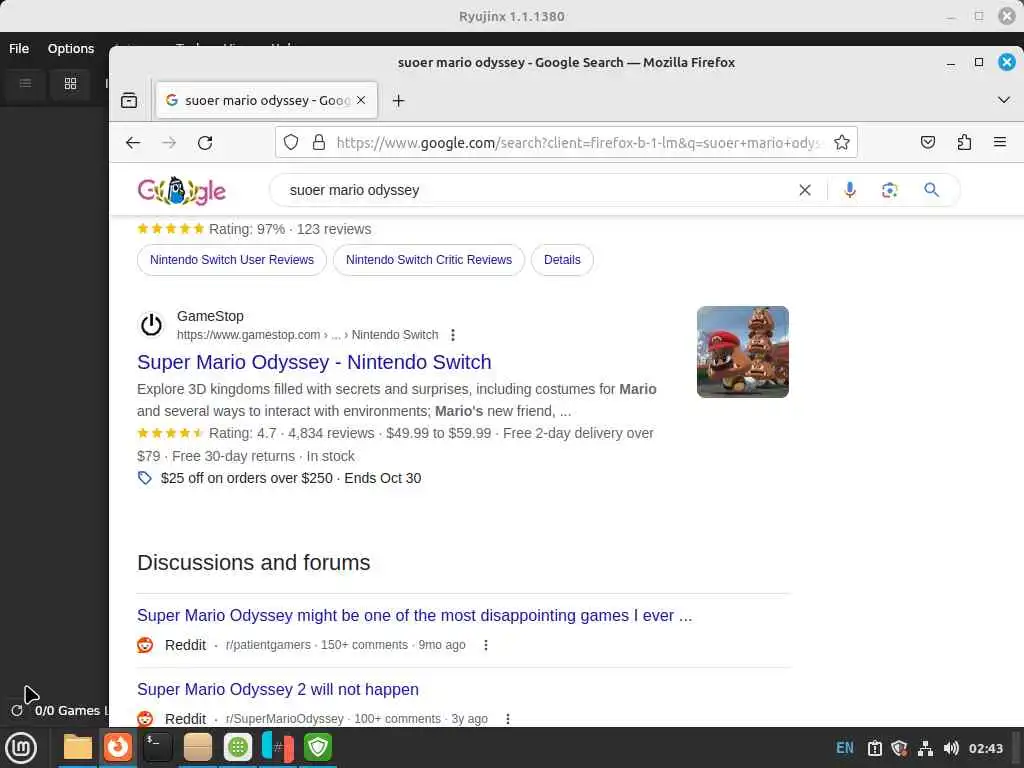The width and height of the screenshot is (1024, 768).
Task: Close the suoer mario odyssey tab
Action: [361, 100]
